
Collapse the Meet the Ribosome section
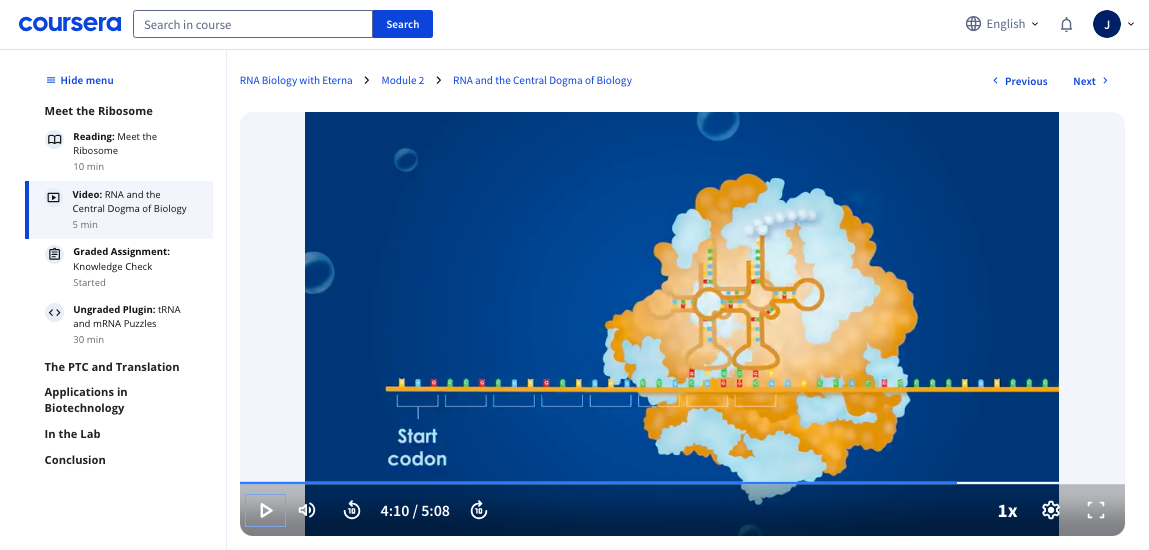coord(99,111)
